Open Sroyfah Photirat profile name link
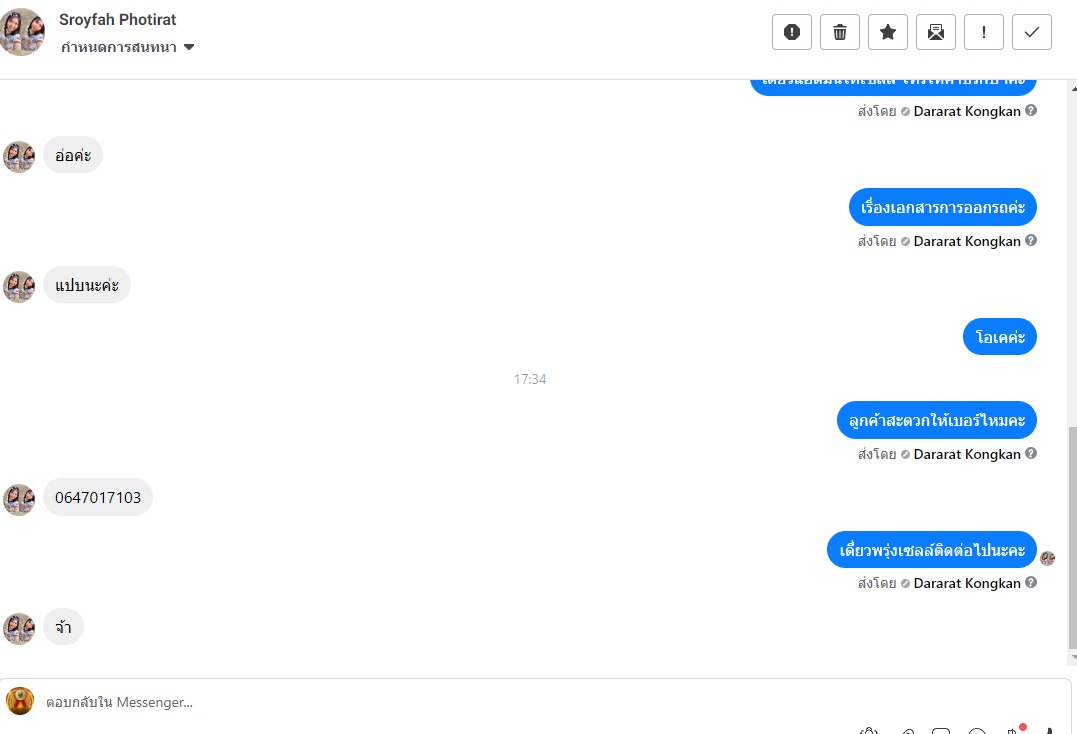The image size is (1077, 734). [117, 19]
